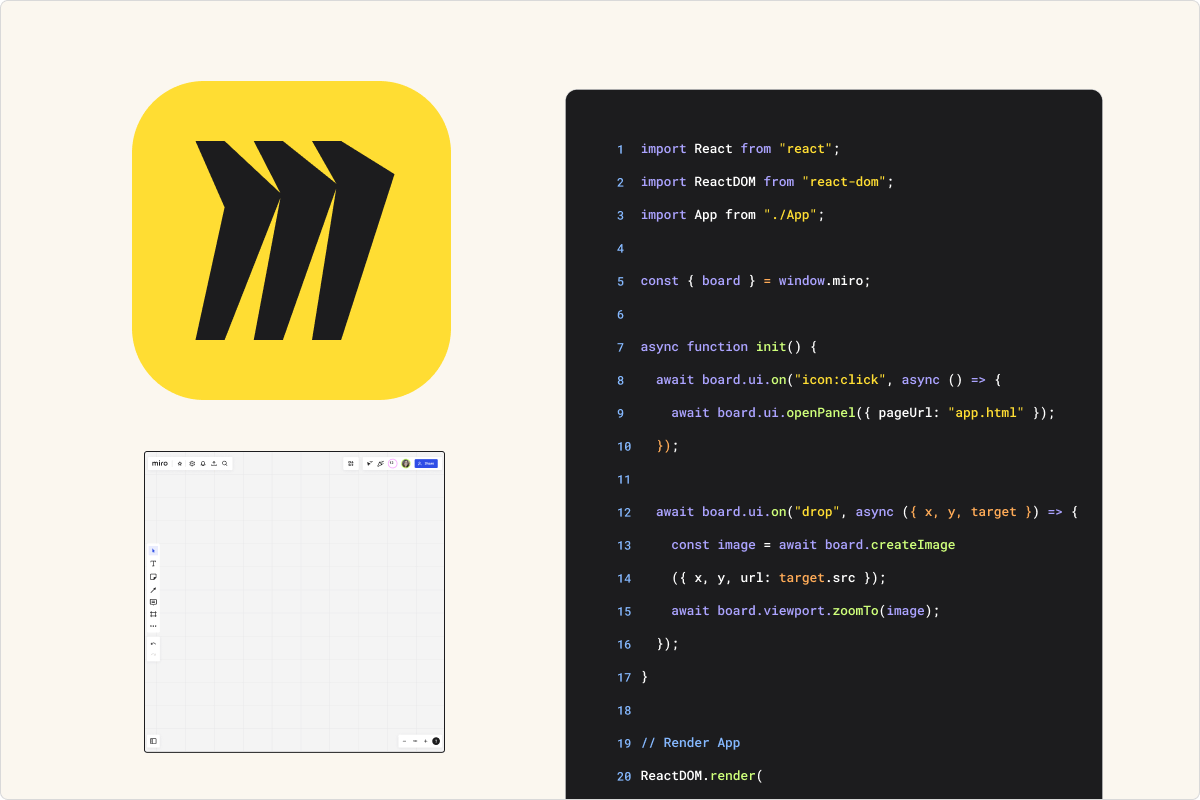1200x800 pixels.
Task: Open the apps and tools icon in top right toolbar
Action: [351, 463]
